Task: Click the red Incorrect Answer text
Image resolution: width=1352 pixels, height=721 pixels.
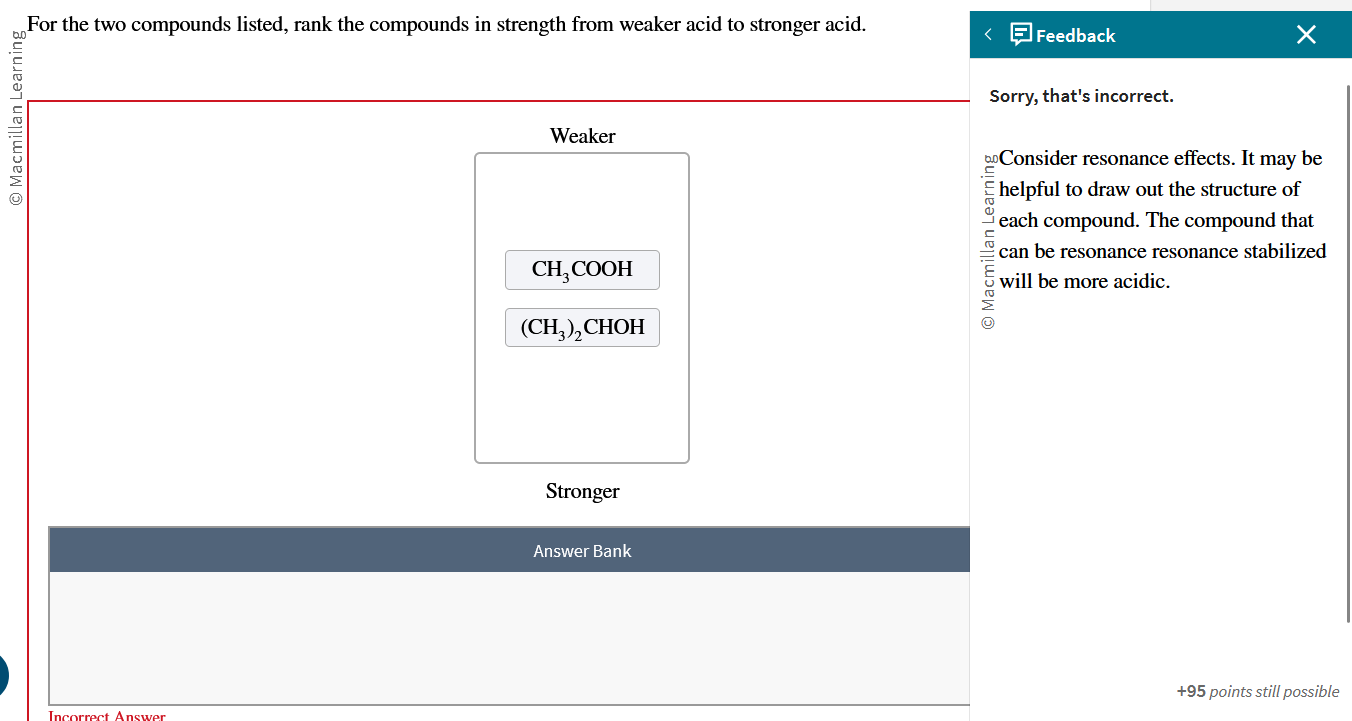Action: (107, 715)
